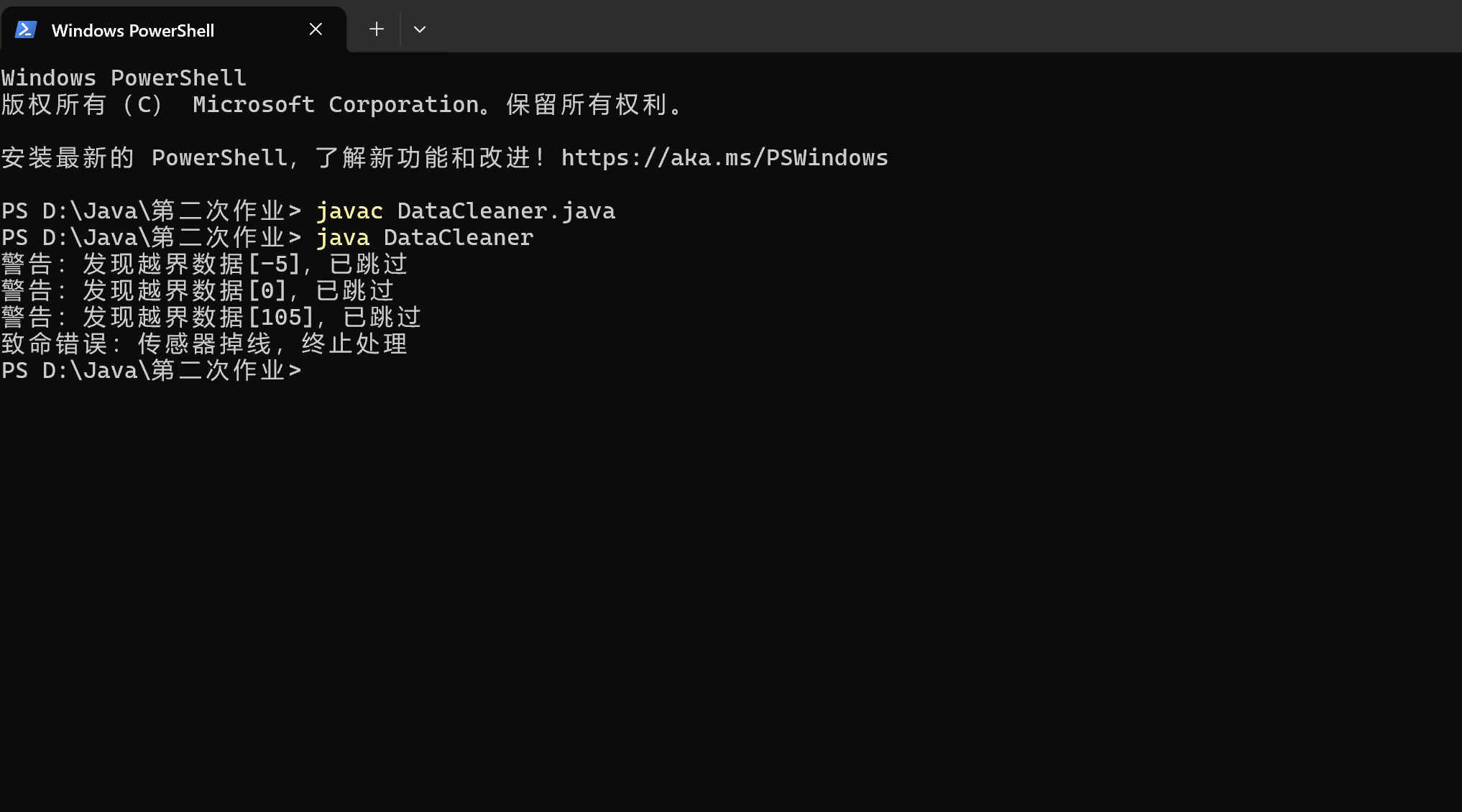Click the DataCleaner argument after java
The width and height of the screenshot is (1462, 812).
[x=459, y=238]
